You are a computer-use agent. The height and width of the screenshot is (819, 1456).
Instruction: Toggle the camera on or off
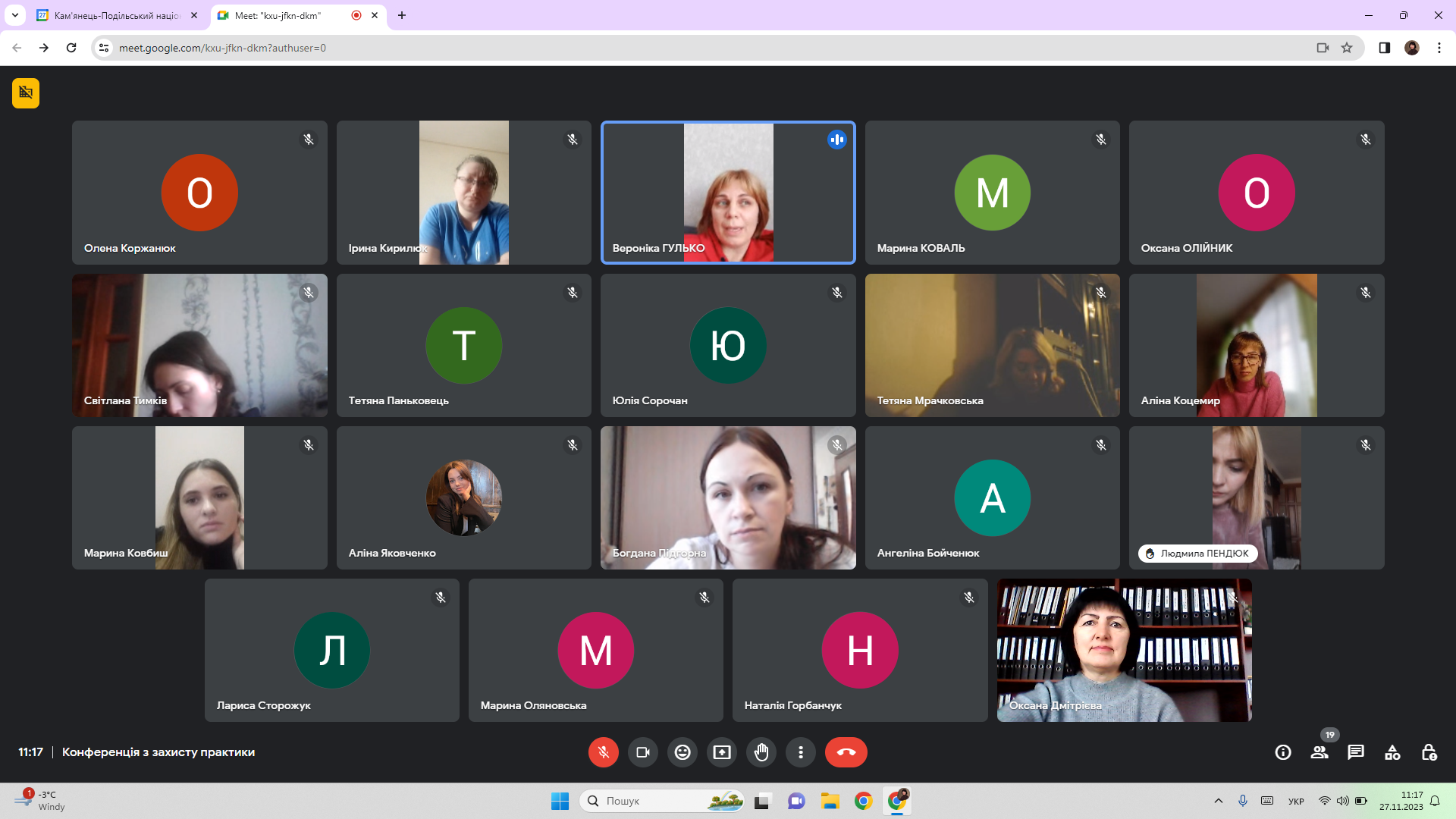pyautogui.click(x=643, y=752)
